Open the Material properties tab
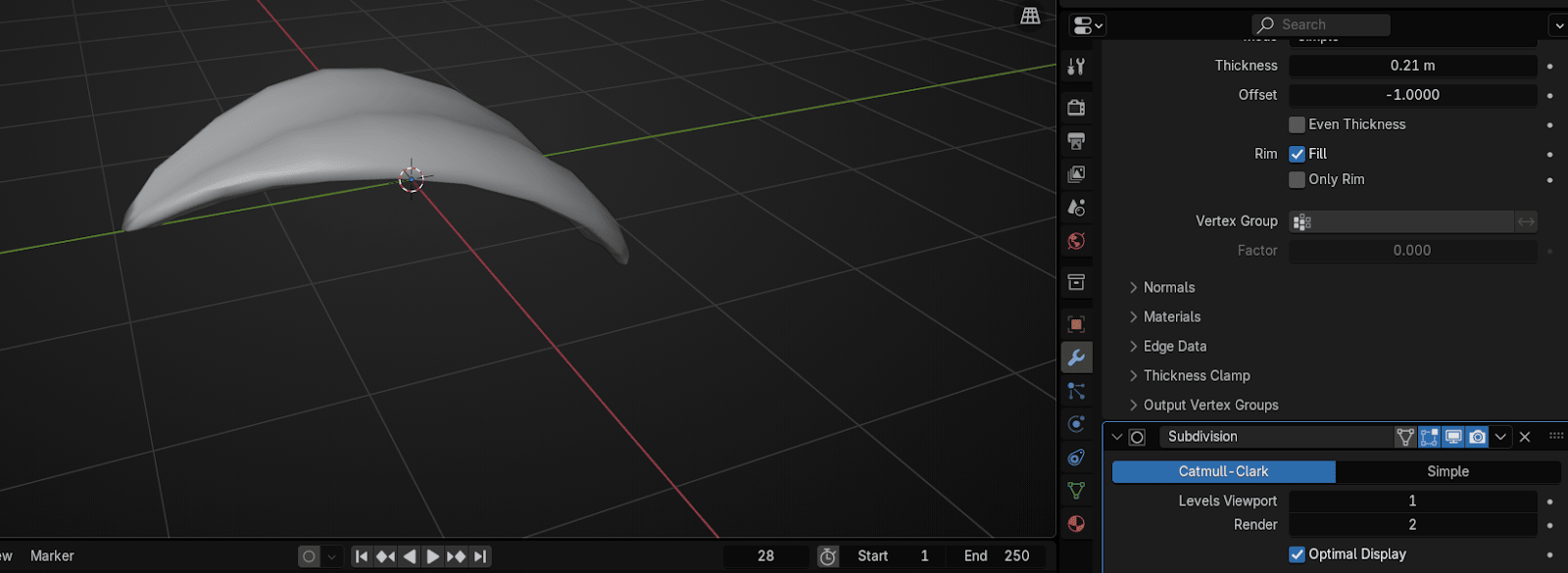The height and width of the screenshot is (573, 1568). (1076, 524)
